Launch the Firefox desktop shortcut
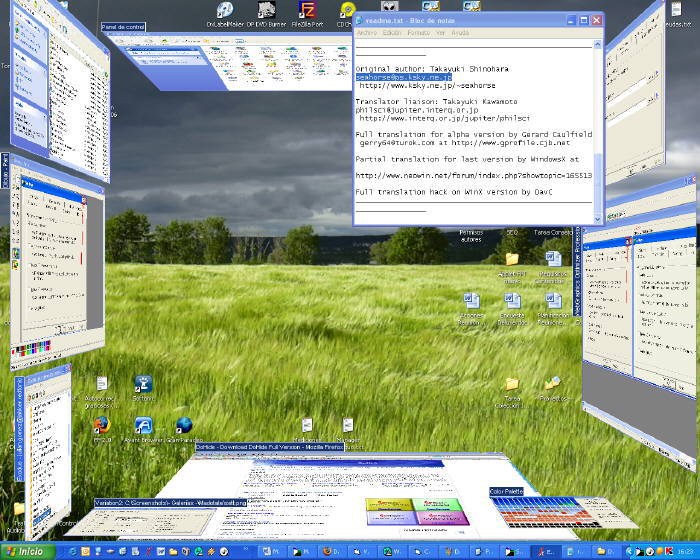Screen dimensions: 700x560 point(102,426)
